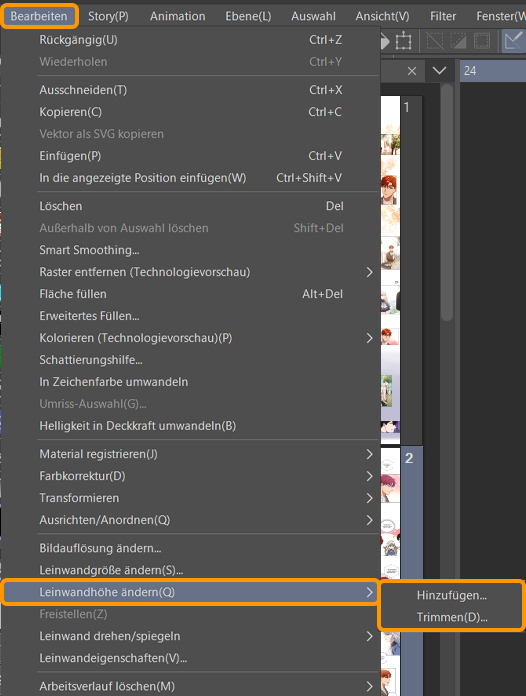Expand Leinwand drehen/spiegeln submenu
526x696 pixels.
[x=190, y=636]
